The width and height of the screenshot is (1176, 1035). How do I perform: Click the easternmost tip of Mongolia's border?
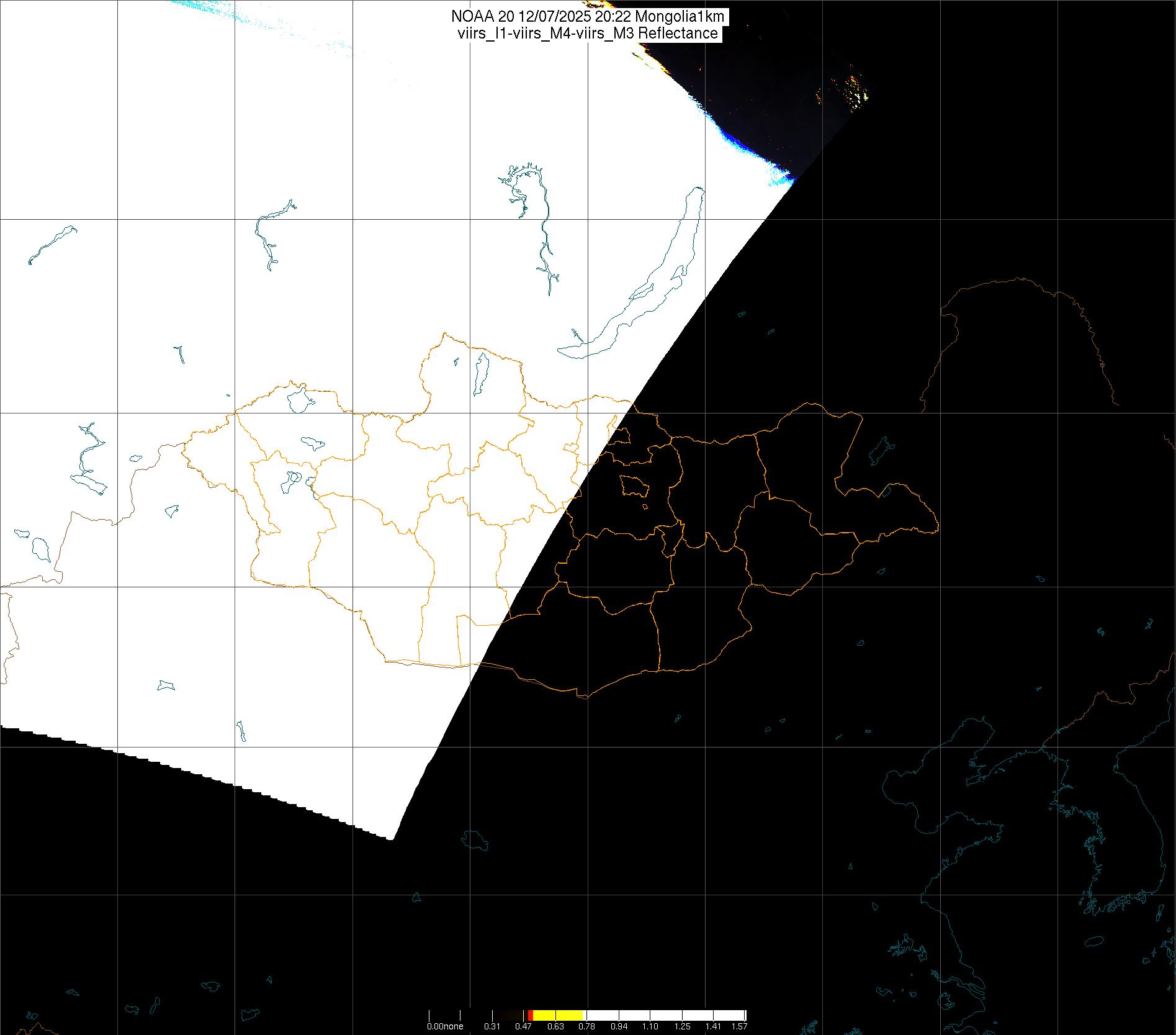tap(937, 528)
